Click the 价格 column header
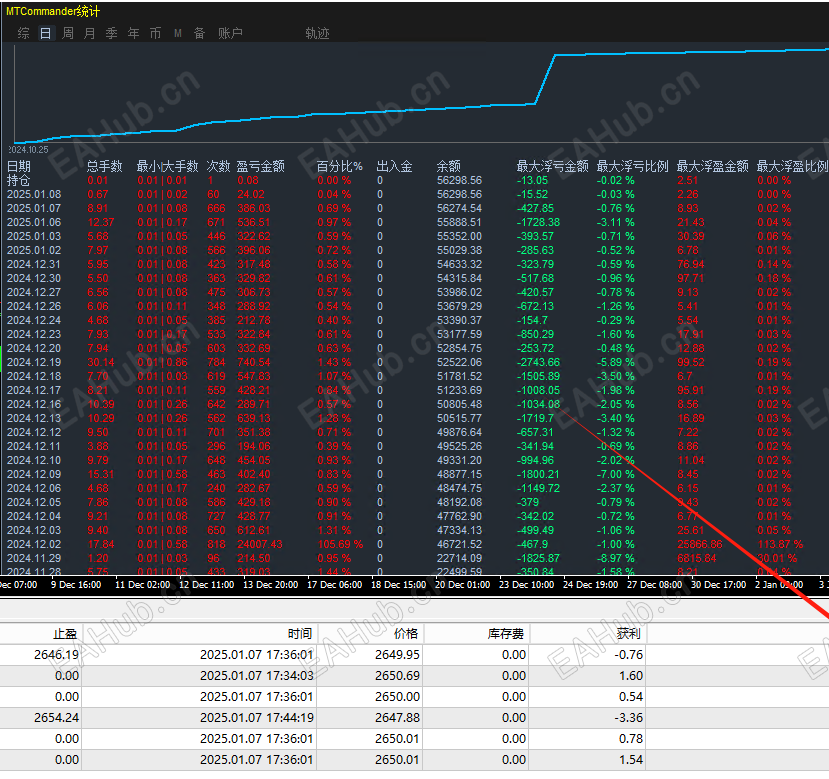The width and height of the screenshot is (829, 779). tap(406, 634)
